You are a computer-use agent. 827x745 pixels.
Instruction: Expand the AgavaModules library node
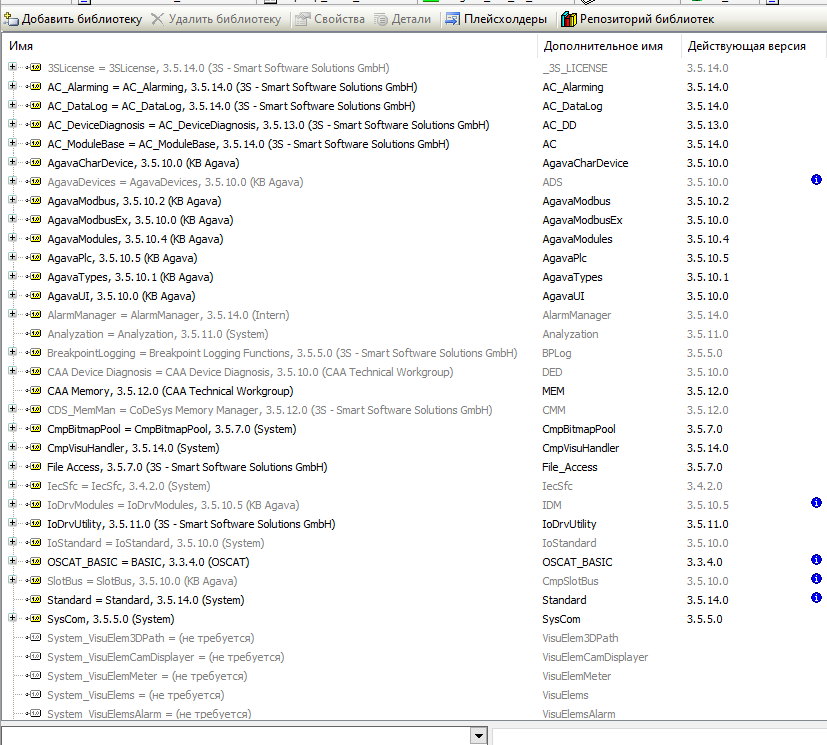(x=12, y=238)
